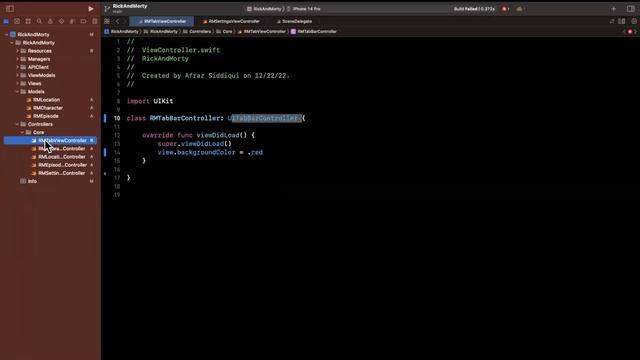
Task: Open the related items grid menu
Action: (107, 21)
